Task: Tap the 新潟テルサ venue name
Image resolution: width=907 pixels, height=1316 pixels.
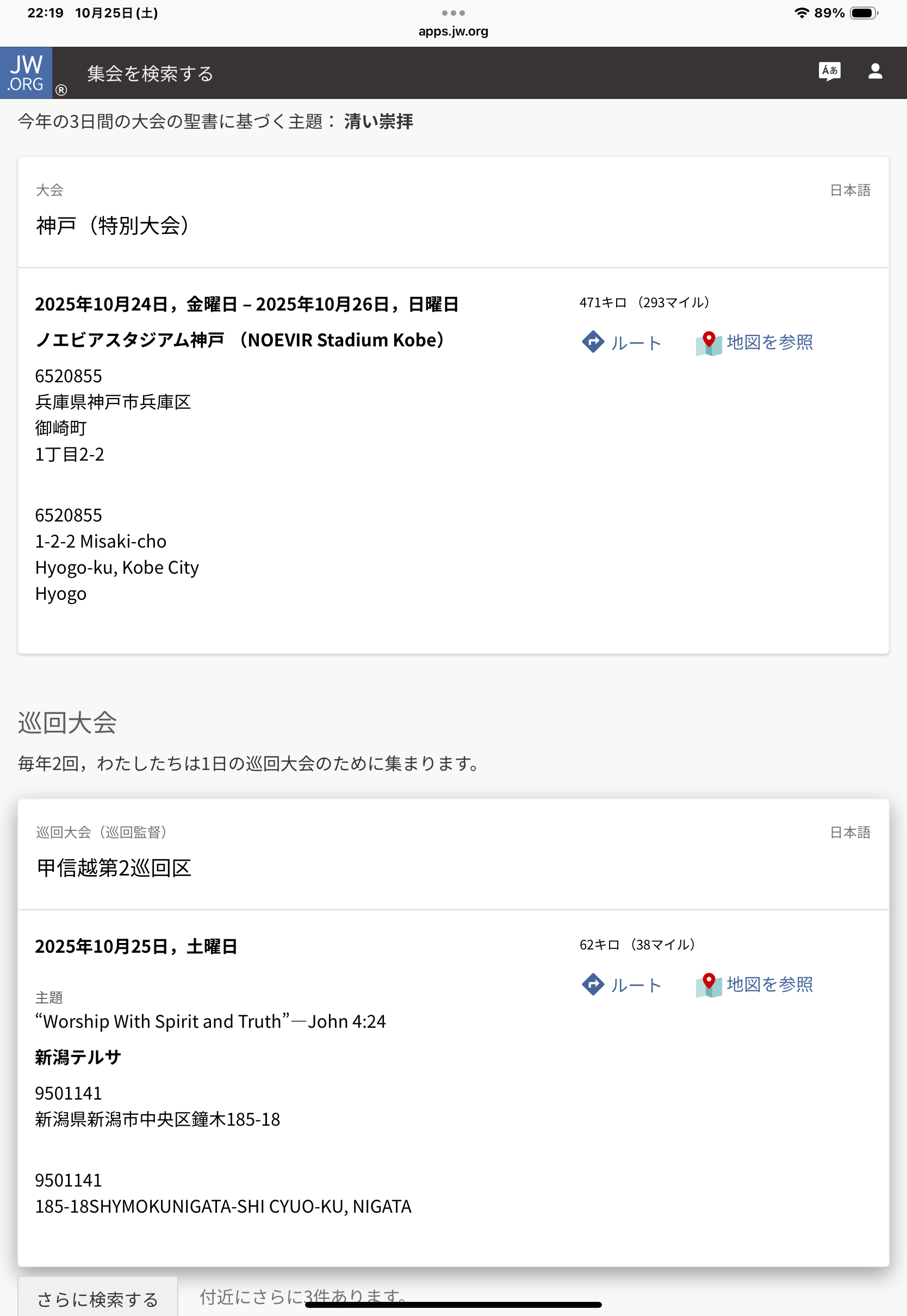Action: tap(78, 1058)
